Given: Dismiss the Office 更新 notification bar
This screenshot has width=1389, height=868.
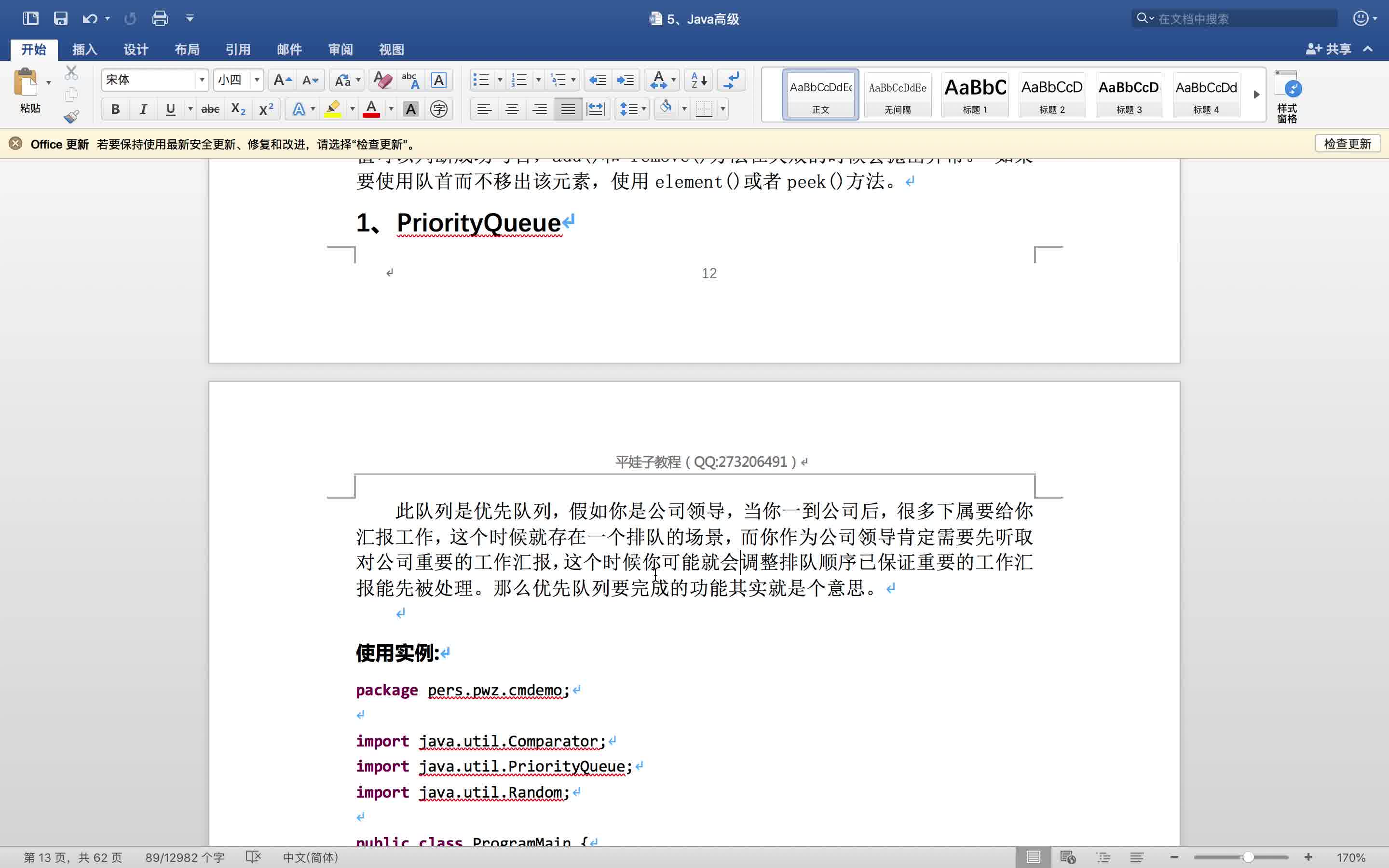Looking at the screenshot, I should pos(15,144).
